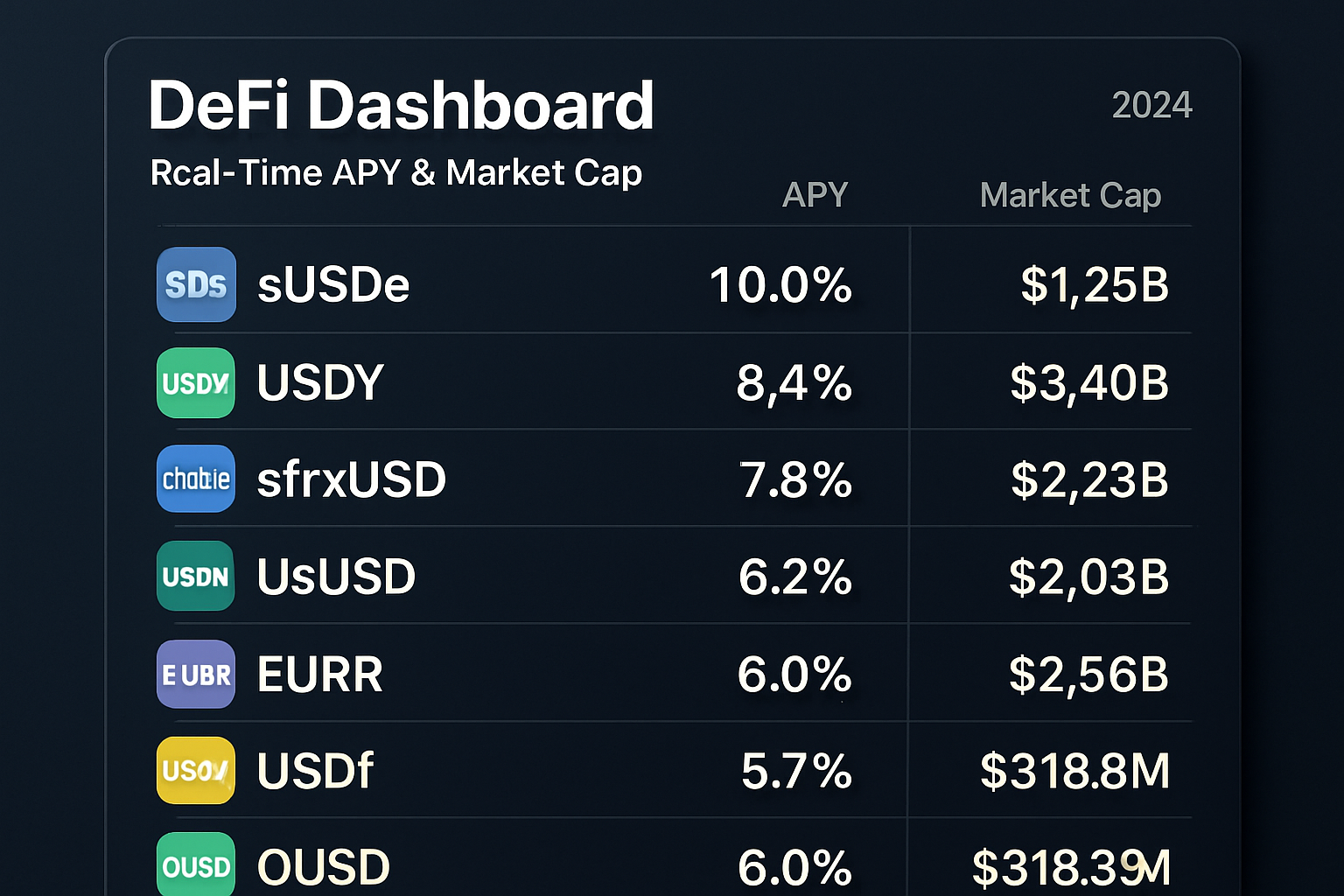Select the green OUSD token icon
The image size is (1344, 896).
tap(196, 865)
